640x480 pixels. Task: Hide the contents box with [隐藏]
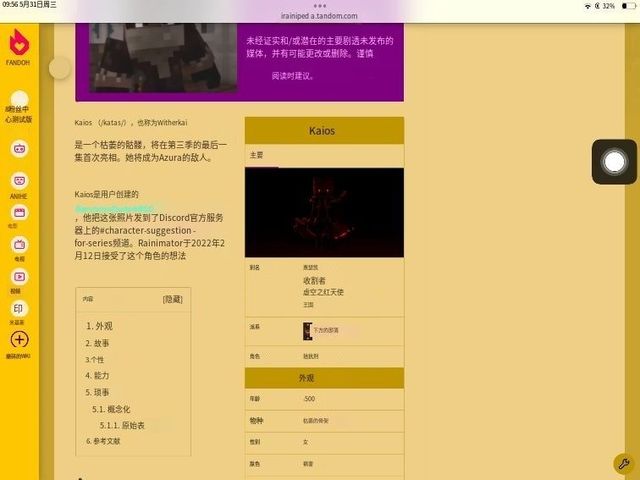(173, 299)
